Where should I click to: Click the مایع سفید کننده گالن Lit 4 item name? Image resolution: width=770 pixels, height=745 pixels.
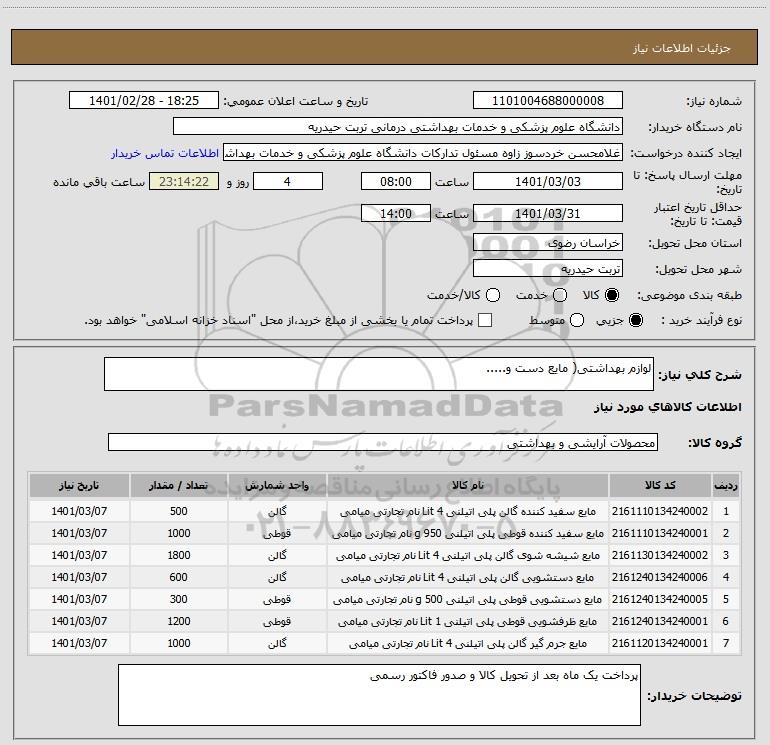468,512
